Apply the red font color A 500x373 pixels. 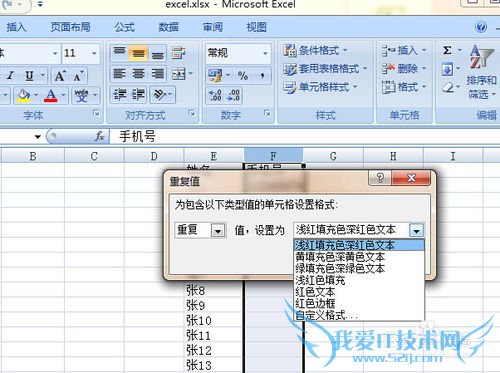[51, 96]
